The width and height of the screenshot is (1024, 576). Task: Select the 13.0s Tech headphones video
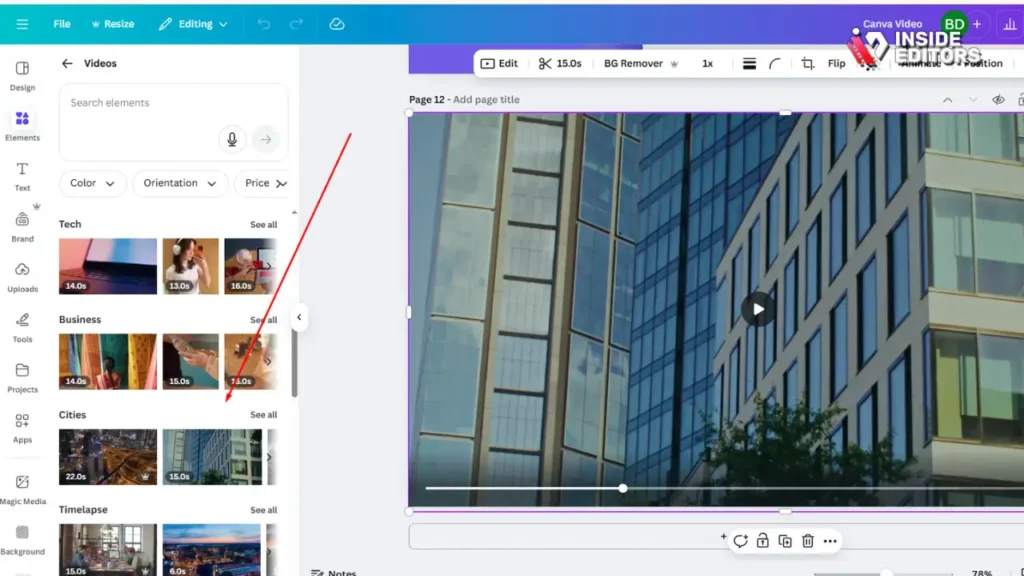click(x=191, y=266)
